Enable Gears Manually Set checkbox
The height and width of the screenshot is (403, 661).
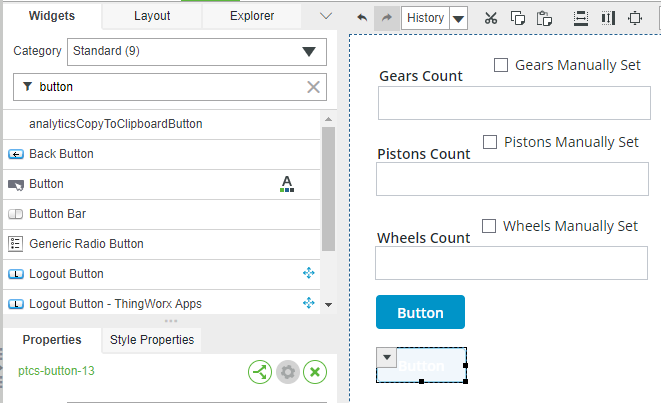point(501,65)
